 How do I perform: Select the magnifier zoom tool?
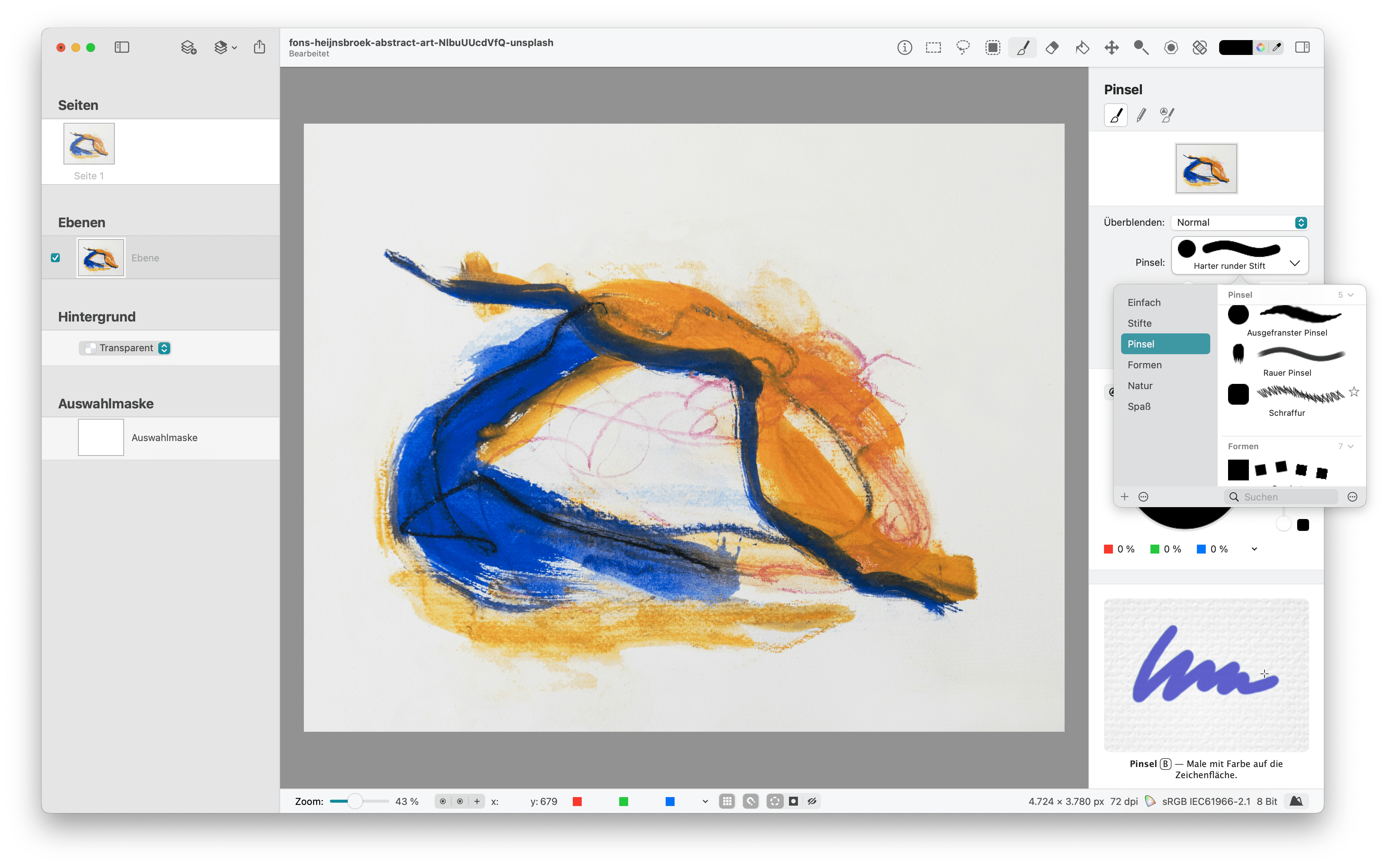[1142, 48]
